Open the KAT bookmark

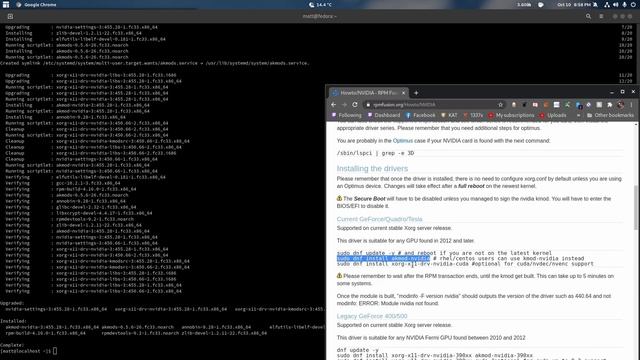tap(449, 115)
